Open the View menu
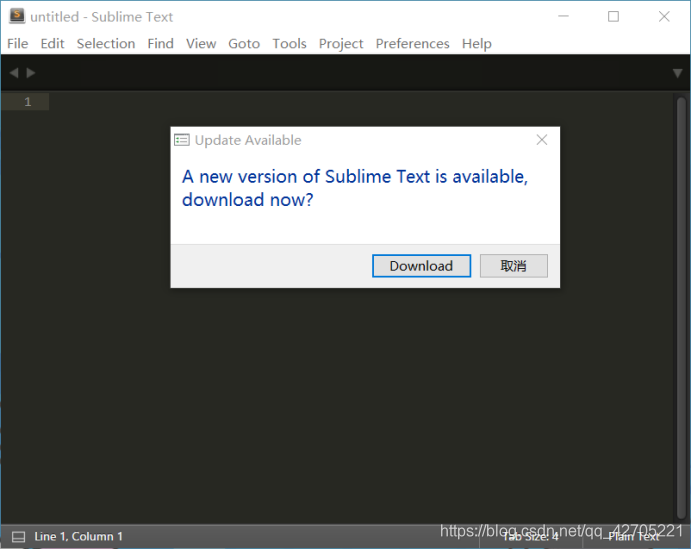 [x=201, y=44]
